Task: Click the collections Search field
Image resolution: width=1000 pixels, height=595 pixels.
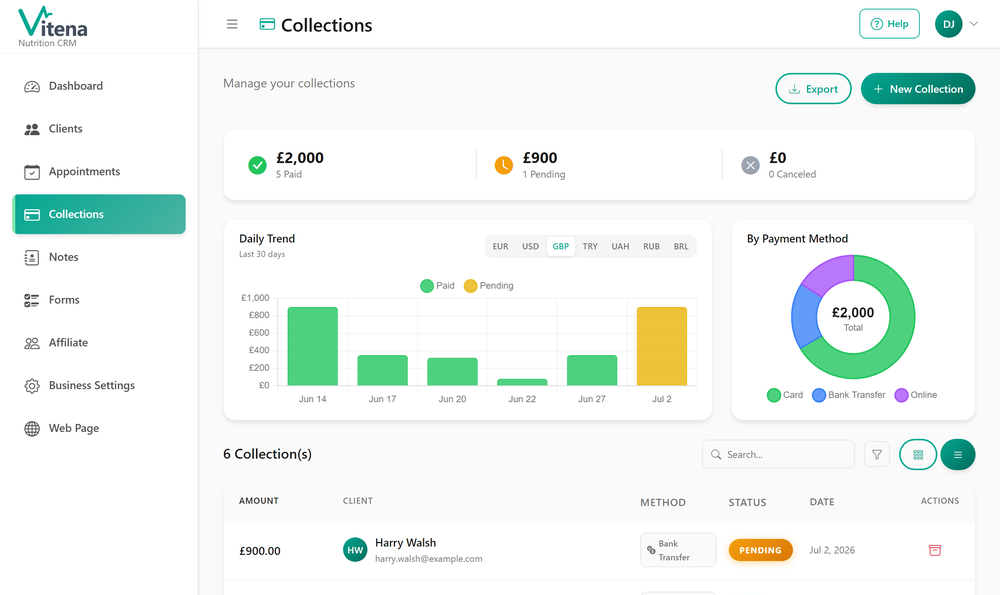Action: 778,454
